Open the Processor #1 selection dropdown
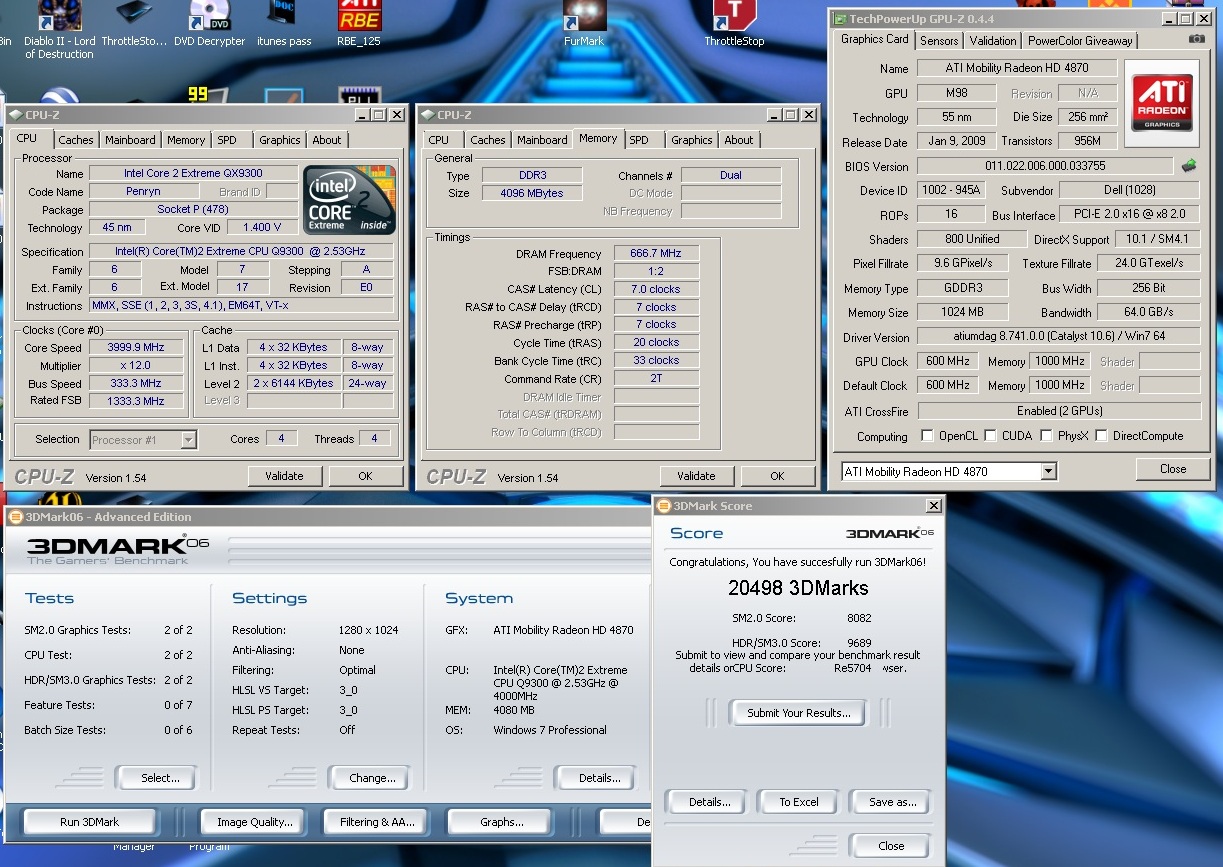 click(188, 439)
